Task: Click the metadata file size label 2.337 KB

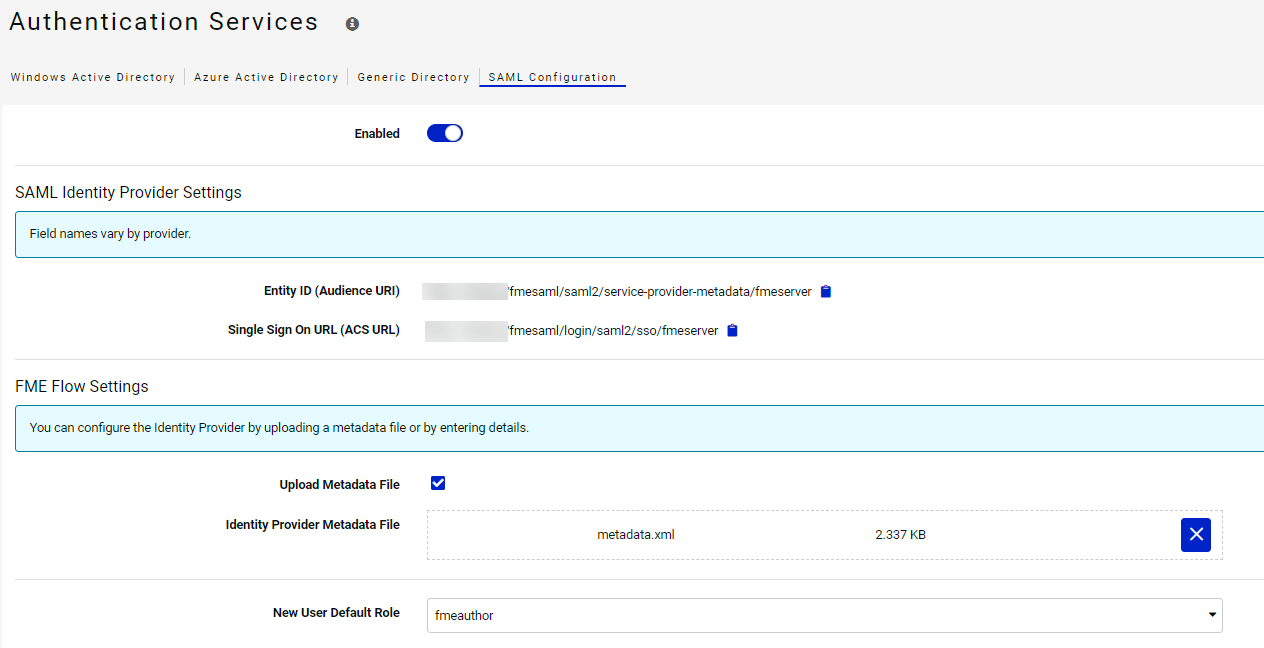Action: 900,534
